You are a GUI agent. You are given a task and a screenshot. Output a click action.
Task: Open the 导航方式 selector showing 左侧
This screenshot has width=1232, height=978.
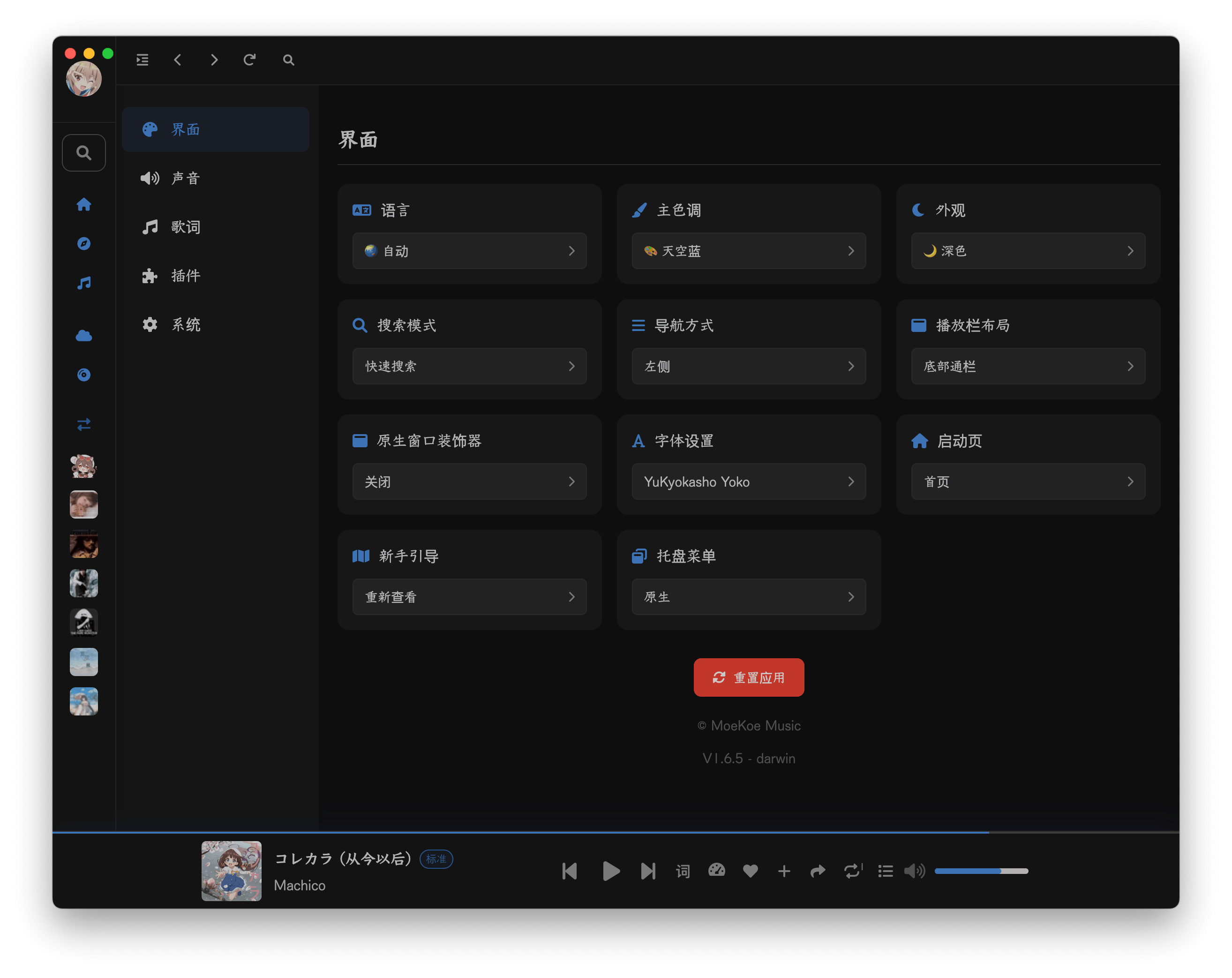tap(749, 366)
